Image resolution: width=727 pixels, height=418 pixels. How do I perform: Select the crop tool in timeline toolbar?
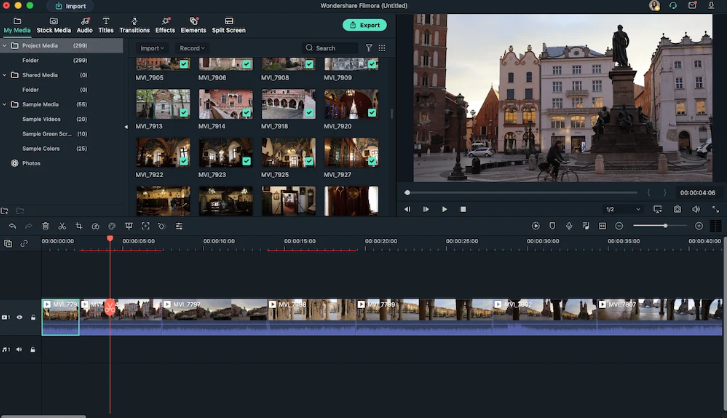point(79,226)
